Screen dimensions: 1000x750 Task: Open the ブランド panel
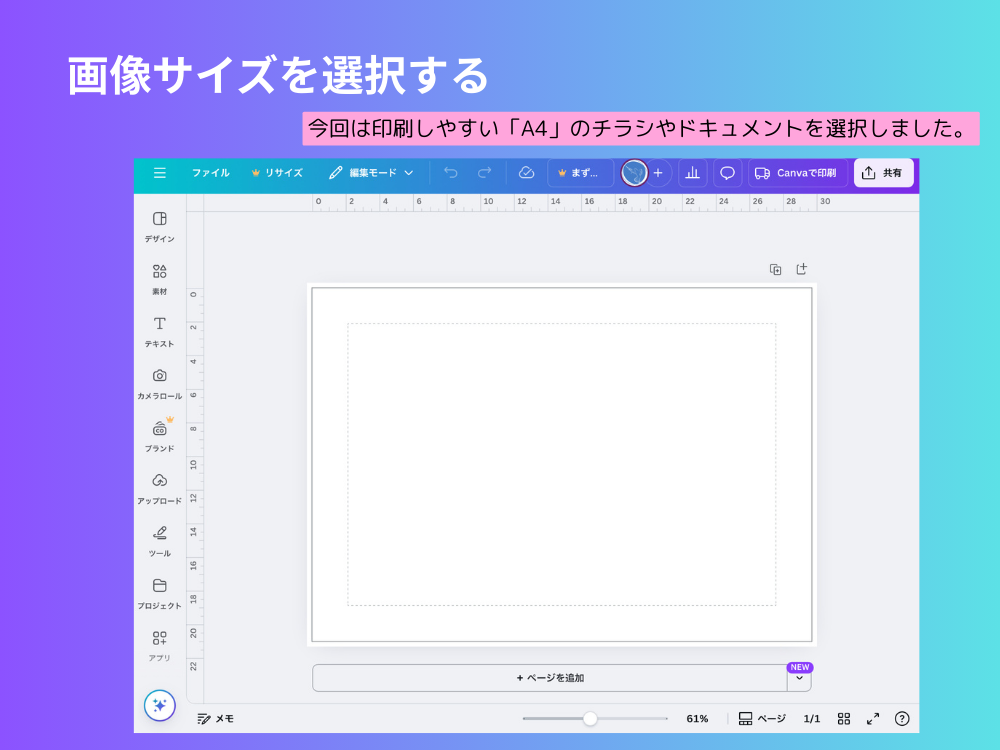pos(160,432)
